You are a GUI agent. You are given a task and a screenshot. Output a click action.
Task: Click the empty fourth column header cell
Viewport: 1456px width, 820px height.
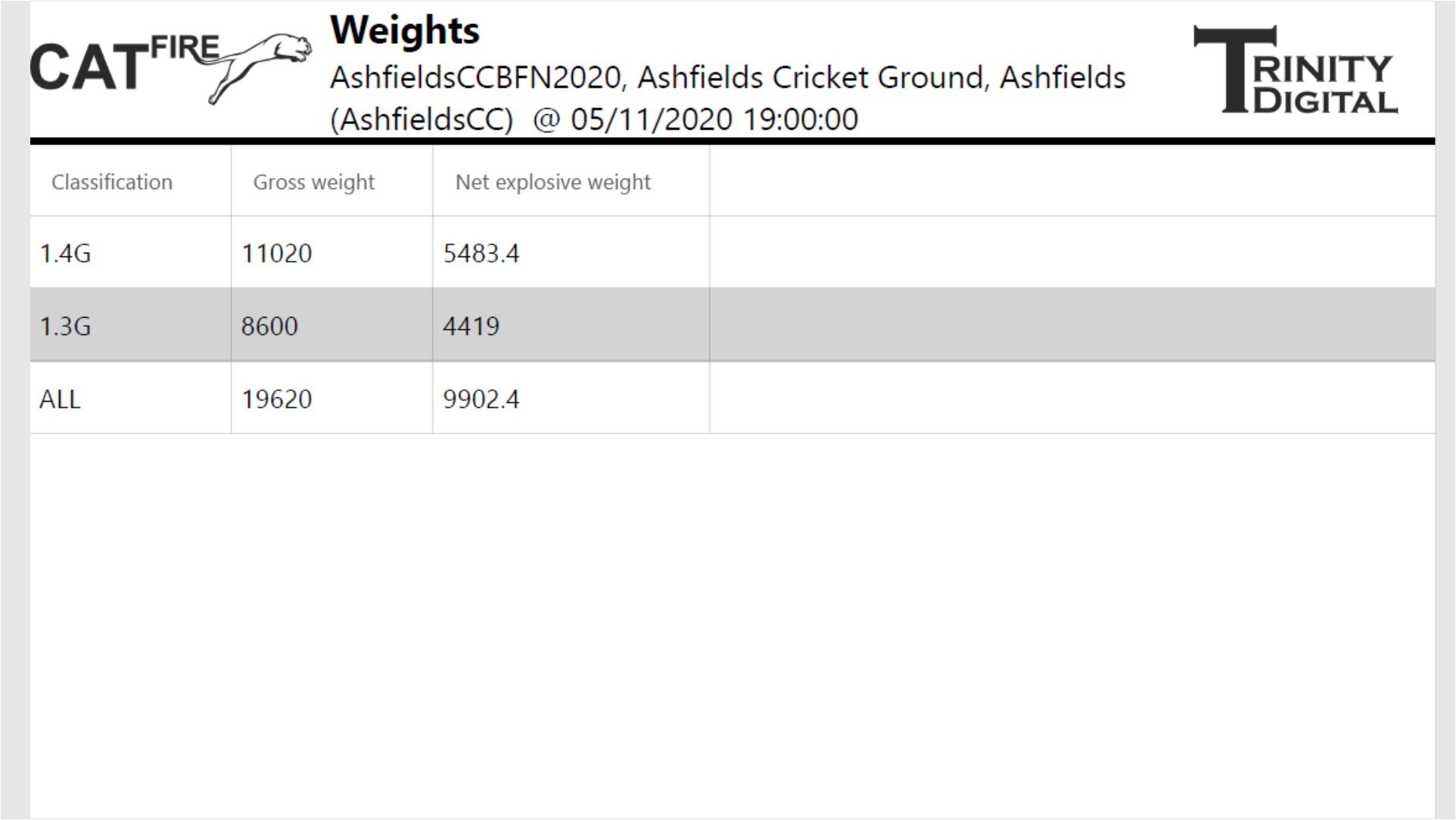tap(1072, 182)
